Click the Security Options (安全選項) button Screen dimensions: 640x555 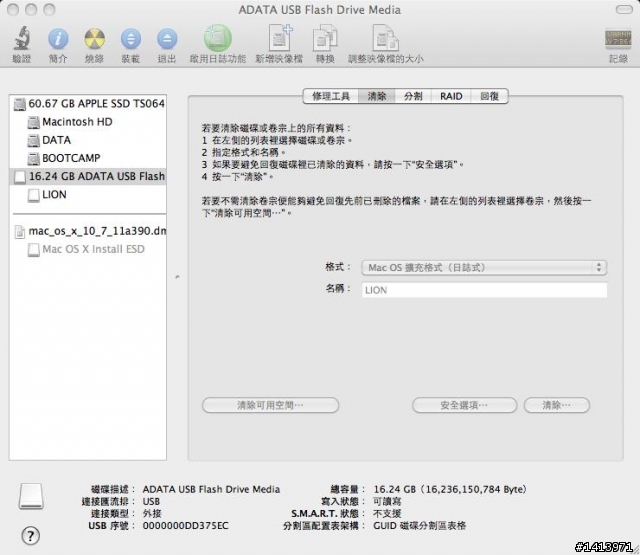tap(464, 405)
